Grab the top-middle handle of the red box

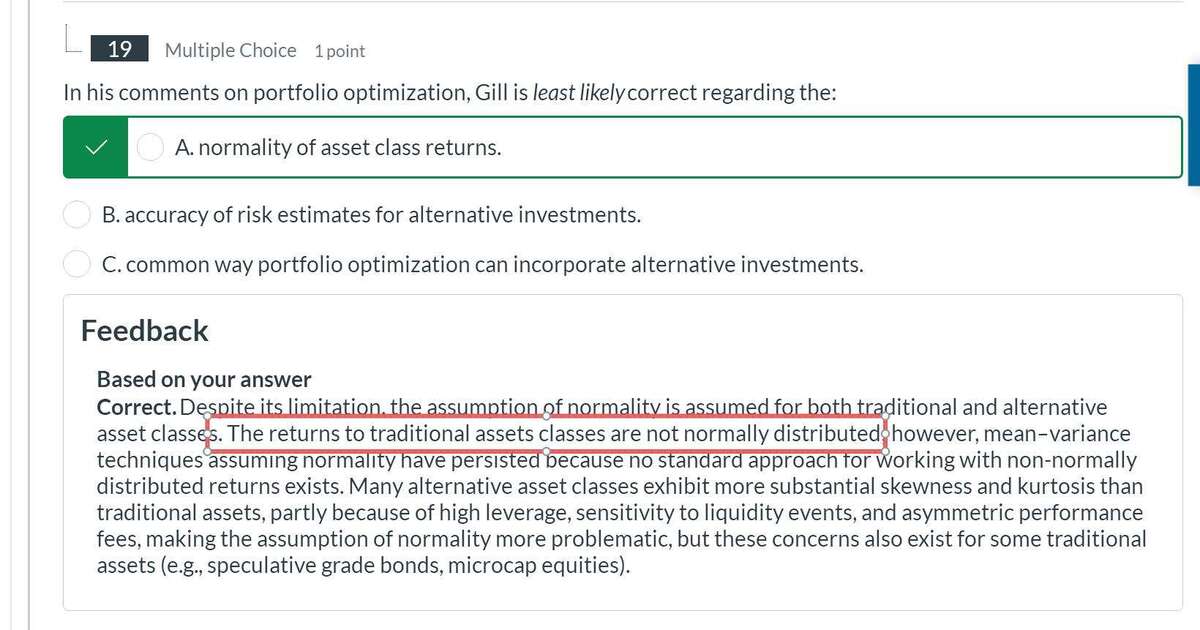546,416
